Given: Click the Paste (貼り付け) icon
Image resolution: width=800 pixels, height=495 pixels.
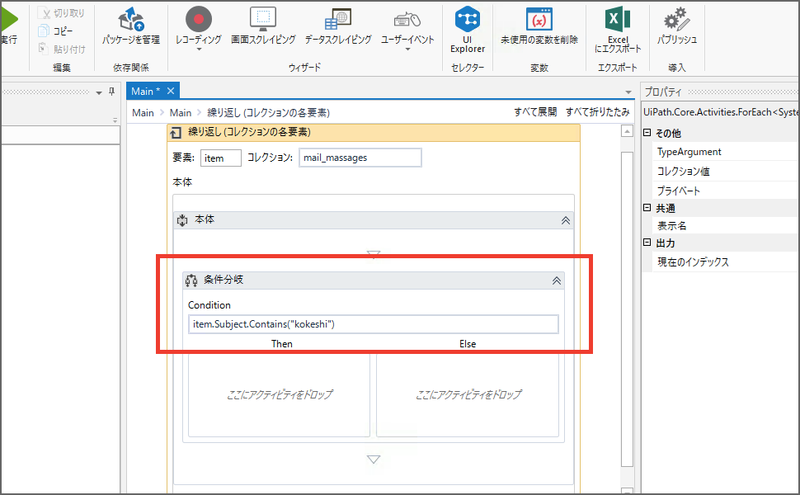Looking at the screenshot, I should click(44, 48).
